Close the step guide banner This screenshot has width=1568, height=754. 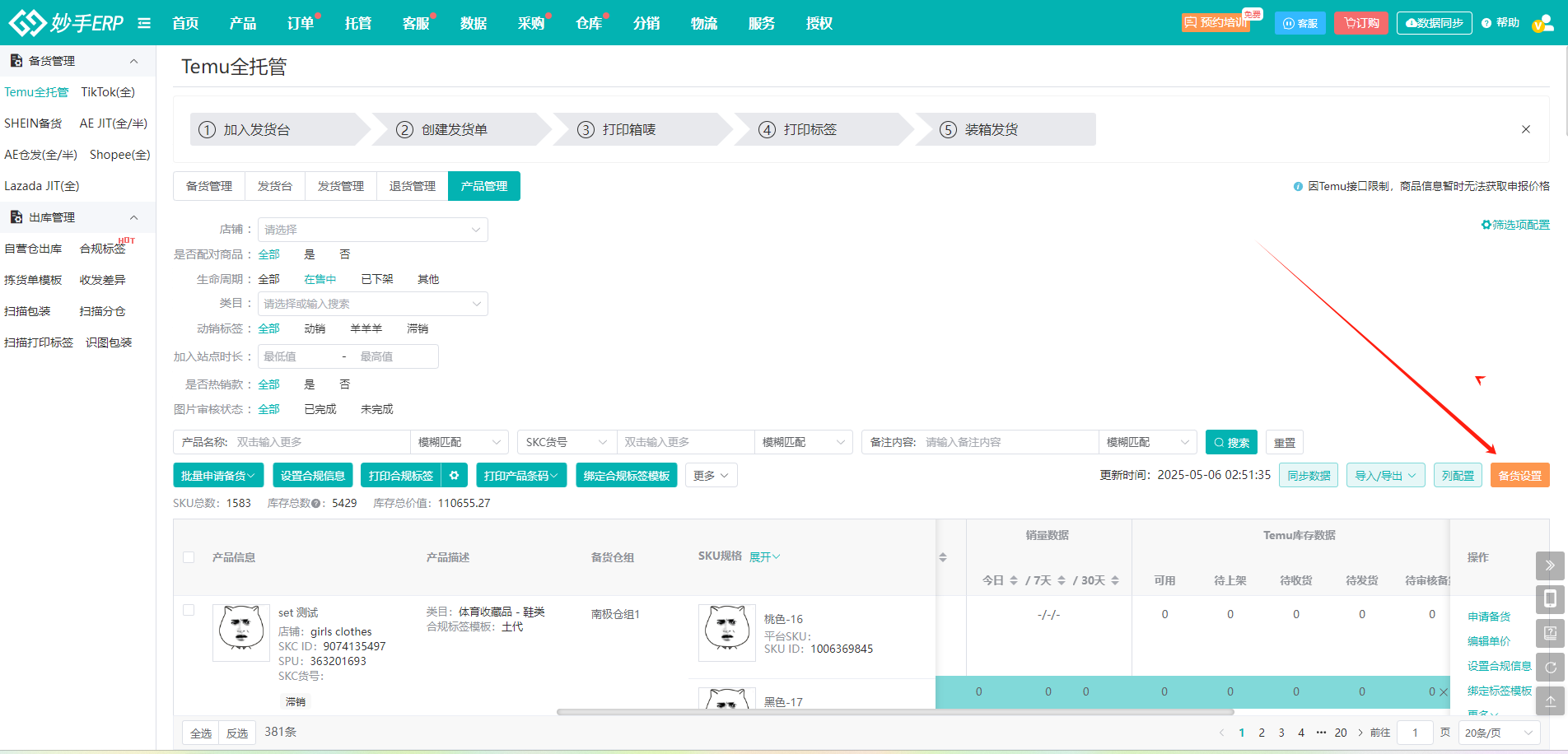click(1526, 129)
